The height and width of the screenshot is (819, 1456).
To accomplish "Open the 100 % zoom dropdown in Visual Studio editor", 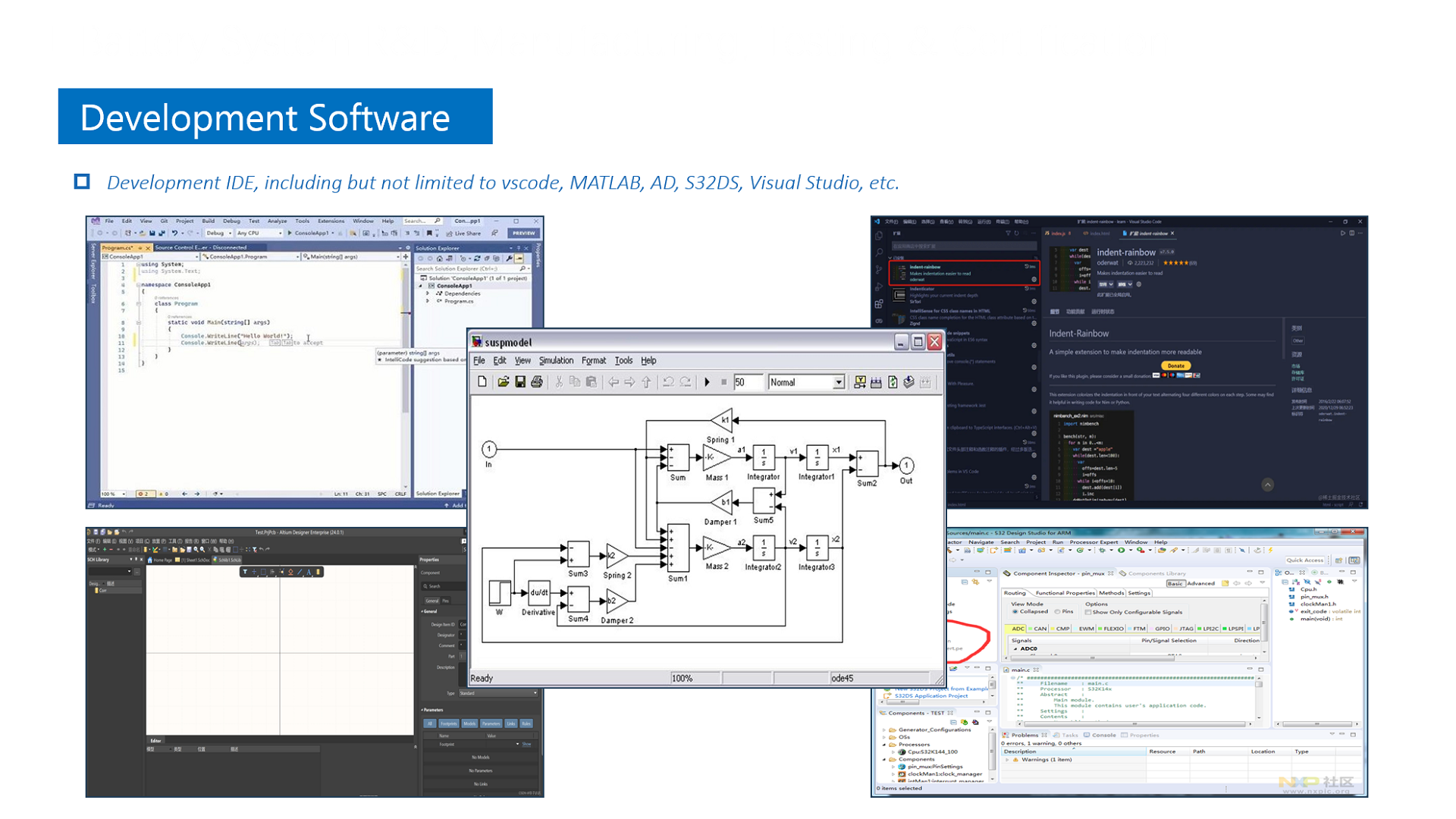I will (x=114, y=494).
